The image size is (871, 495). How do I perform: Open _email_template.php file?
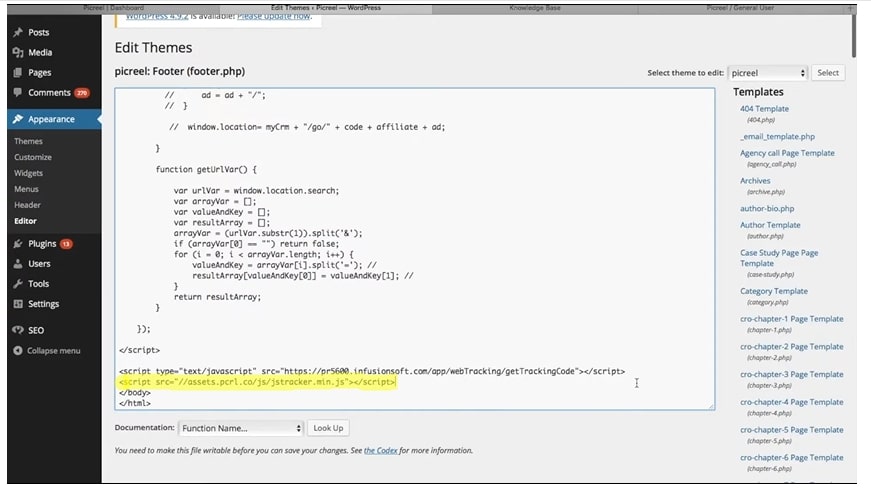tap(777, 136)
